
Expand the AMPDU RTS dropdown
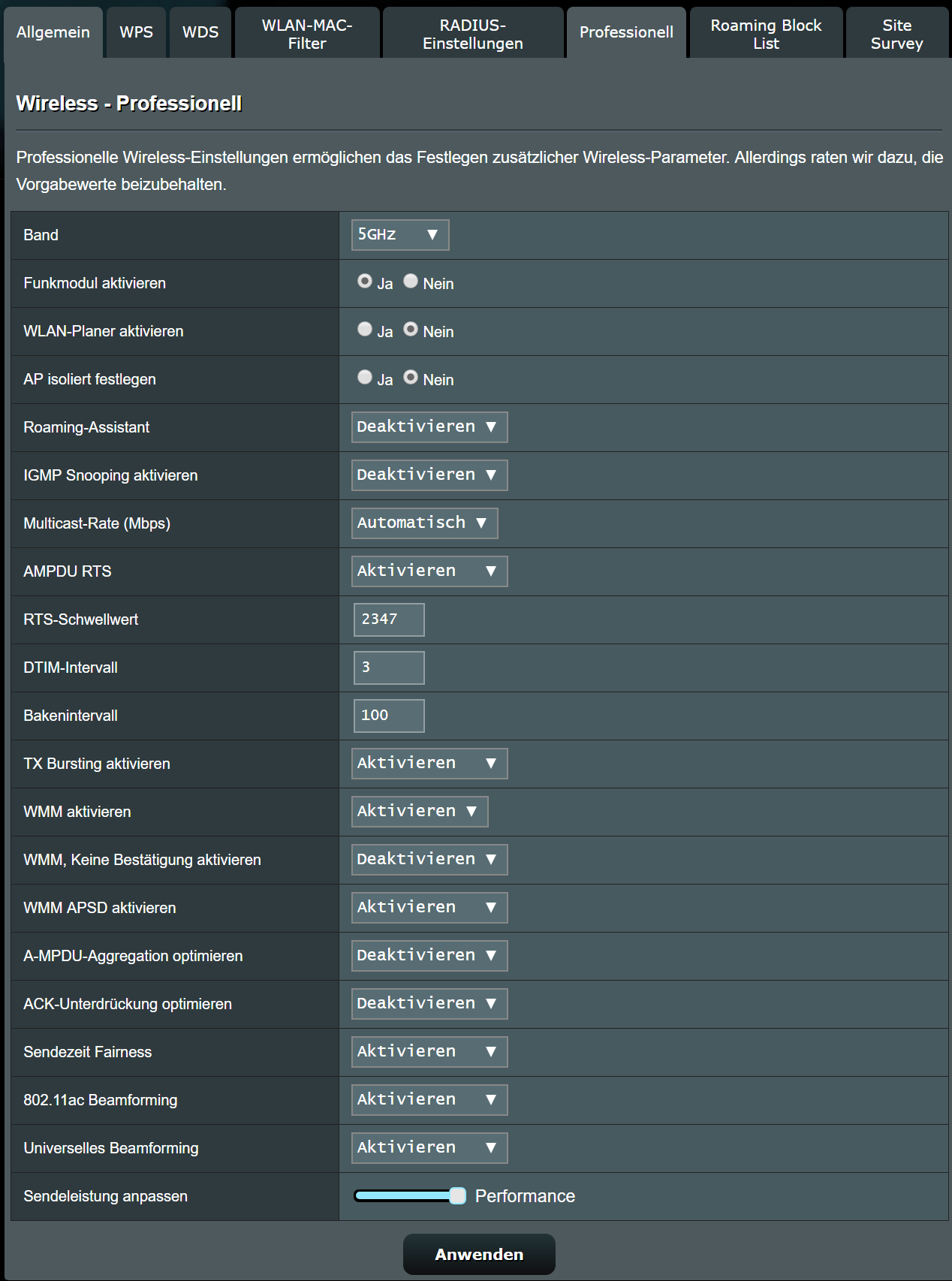(429, 571)
